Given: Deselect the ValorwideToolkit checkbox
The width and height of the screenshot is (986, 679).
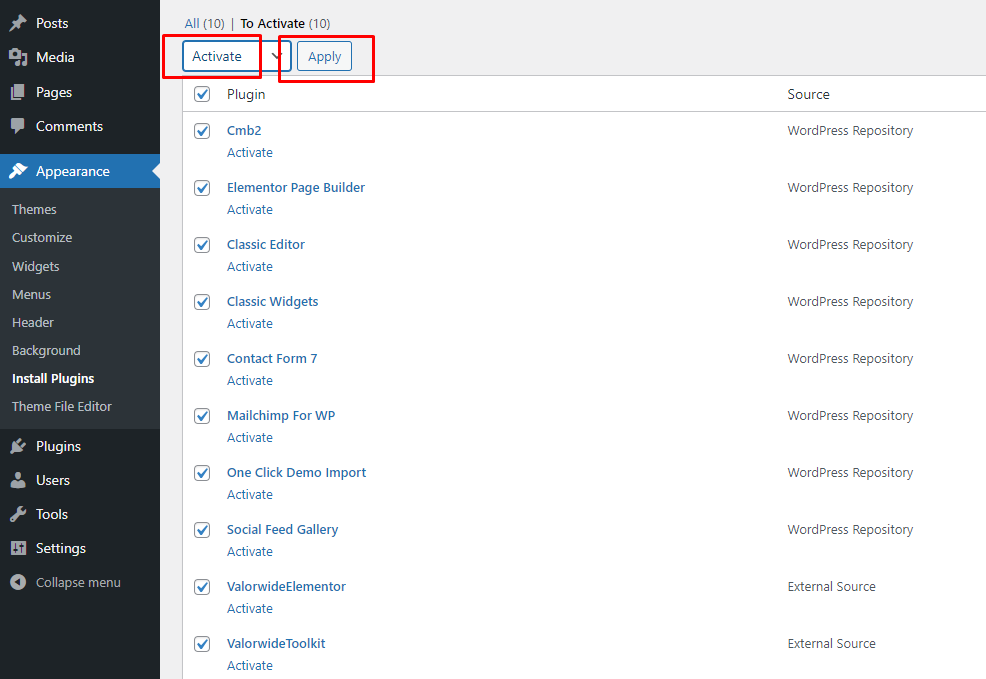Looking at the screenshot, I should point(202,644).
